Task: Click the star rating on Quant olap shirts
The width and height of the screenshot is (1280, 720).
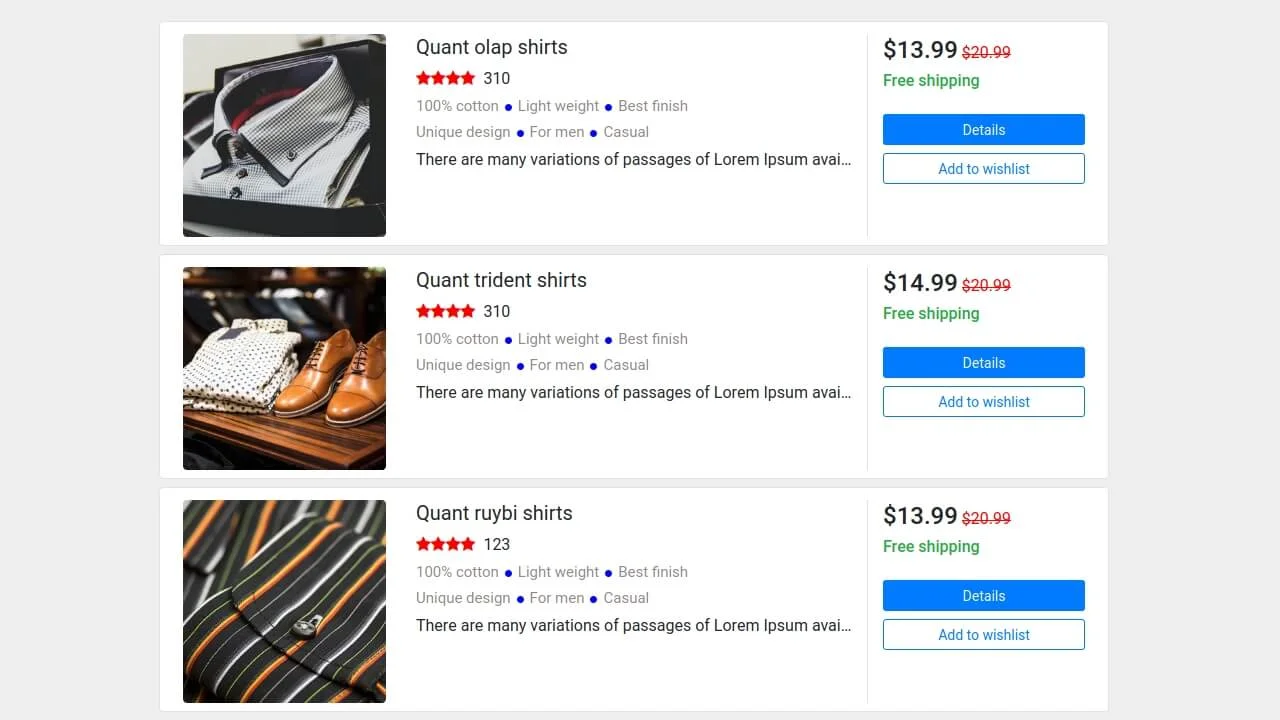Action: 446,77
